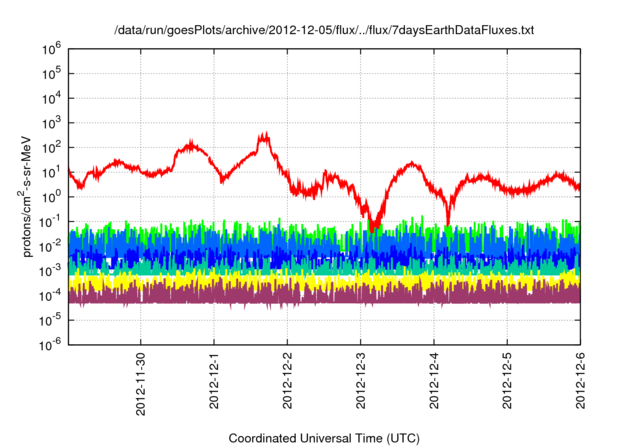640x448 pixels.
Task: Click the protons/cm2-s-sr-MeV axis title
Action: (25, 197)
